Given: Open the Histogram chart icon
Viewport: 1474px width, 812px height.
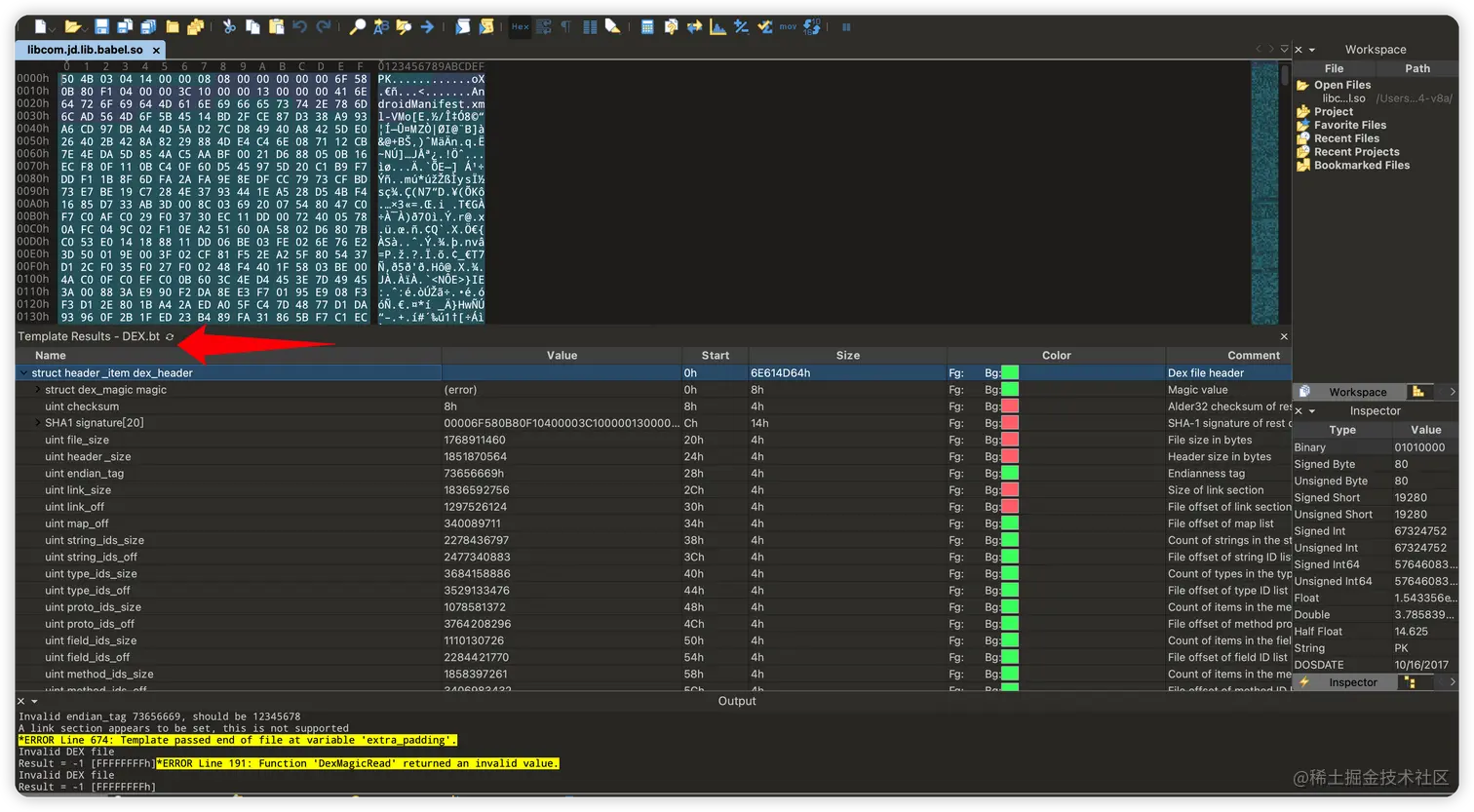Looking at the screenshot, I should pyautogui.click(x=718, y=27).
